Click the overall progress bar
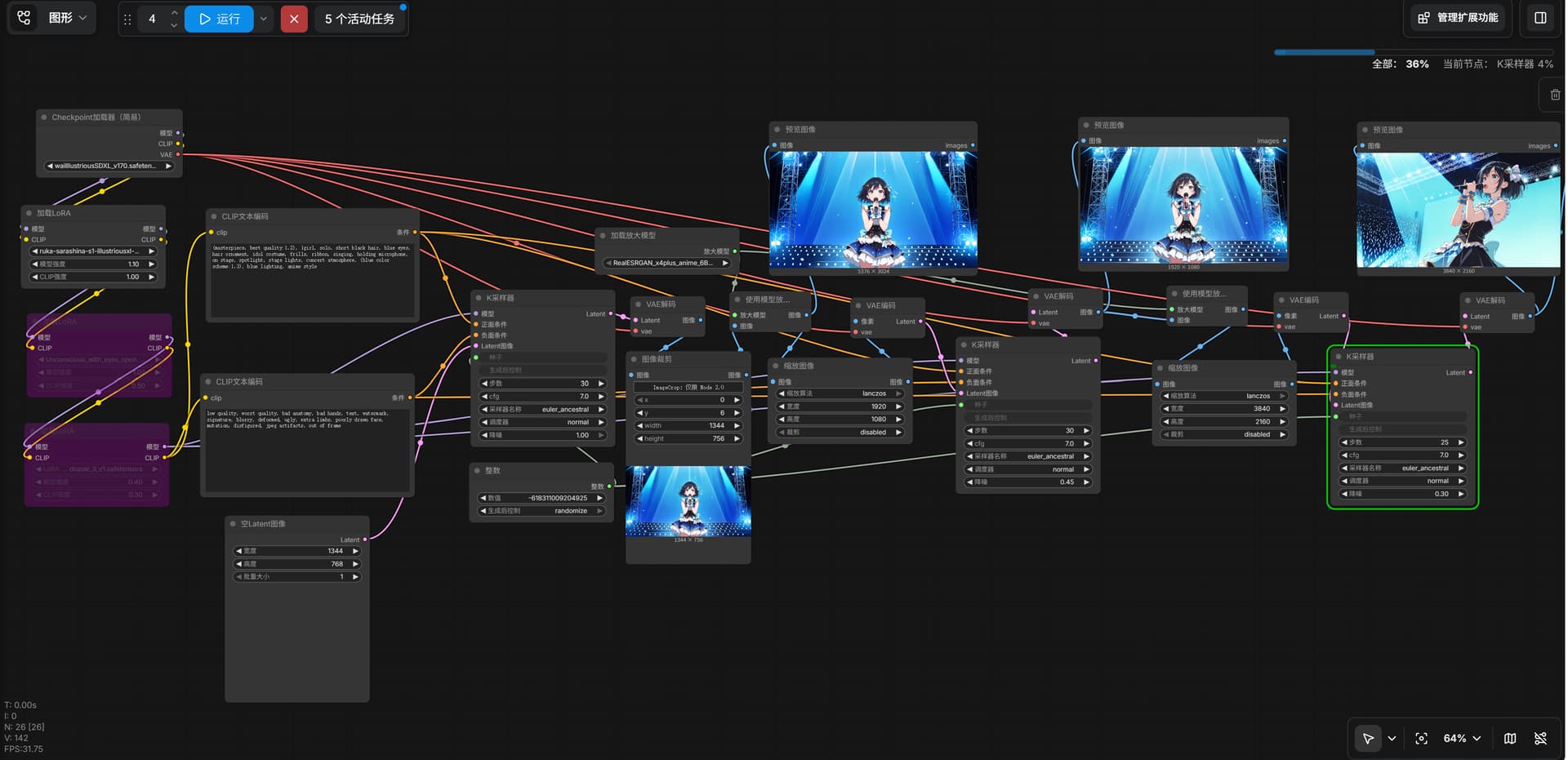 (x=1413, y=52)
